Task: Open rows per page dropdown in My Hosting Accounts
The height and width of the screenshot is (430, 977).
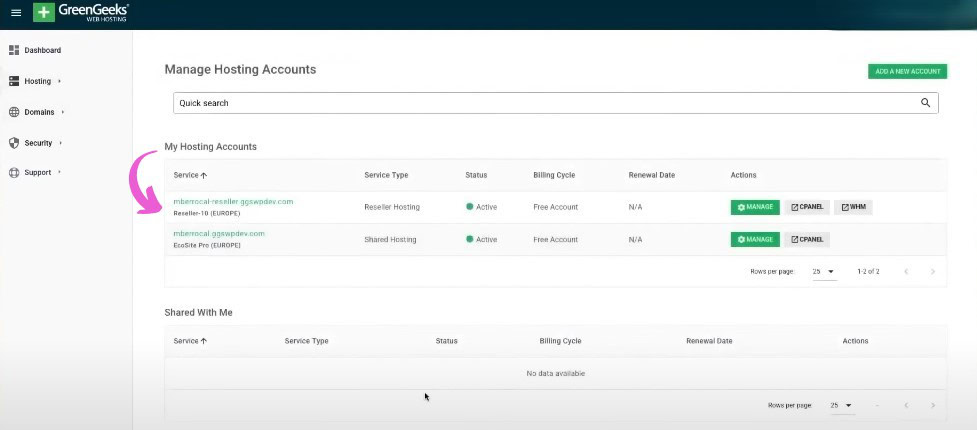Action: (x=824, y=272)
